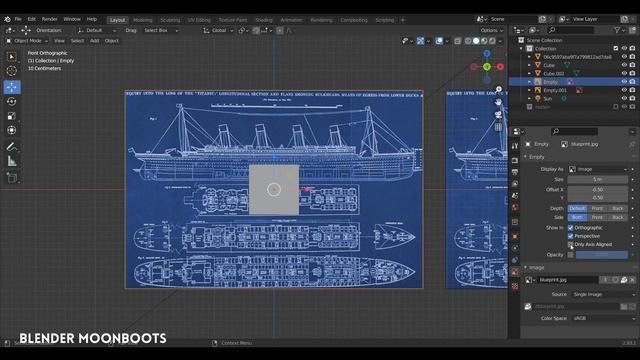640x360 pixels.
Task: Unlink blueprint.jpg image with X icon
Action: point(632,280)
